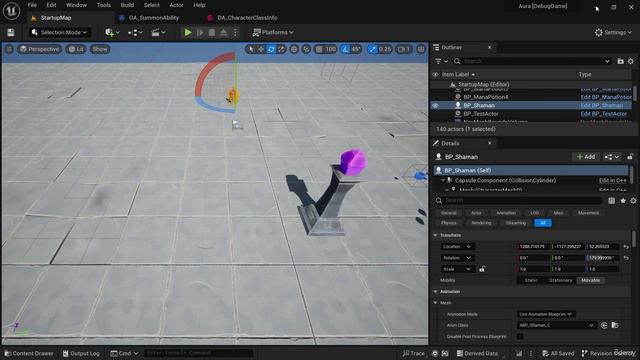
Task: Set Mobility to Static
Action: 531,280
